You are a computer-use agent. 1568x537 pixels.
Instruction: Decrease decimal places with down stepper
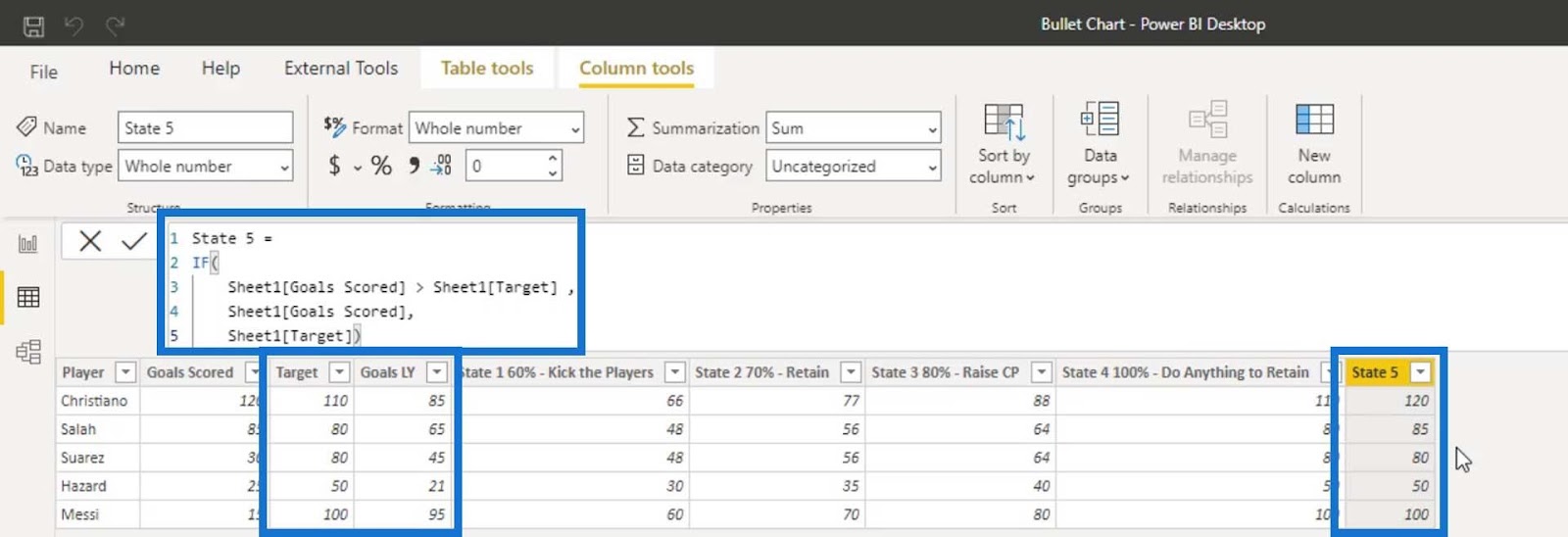tap(553, 173)
